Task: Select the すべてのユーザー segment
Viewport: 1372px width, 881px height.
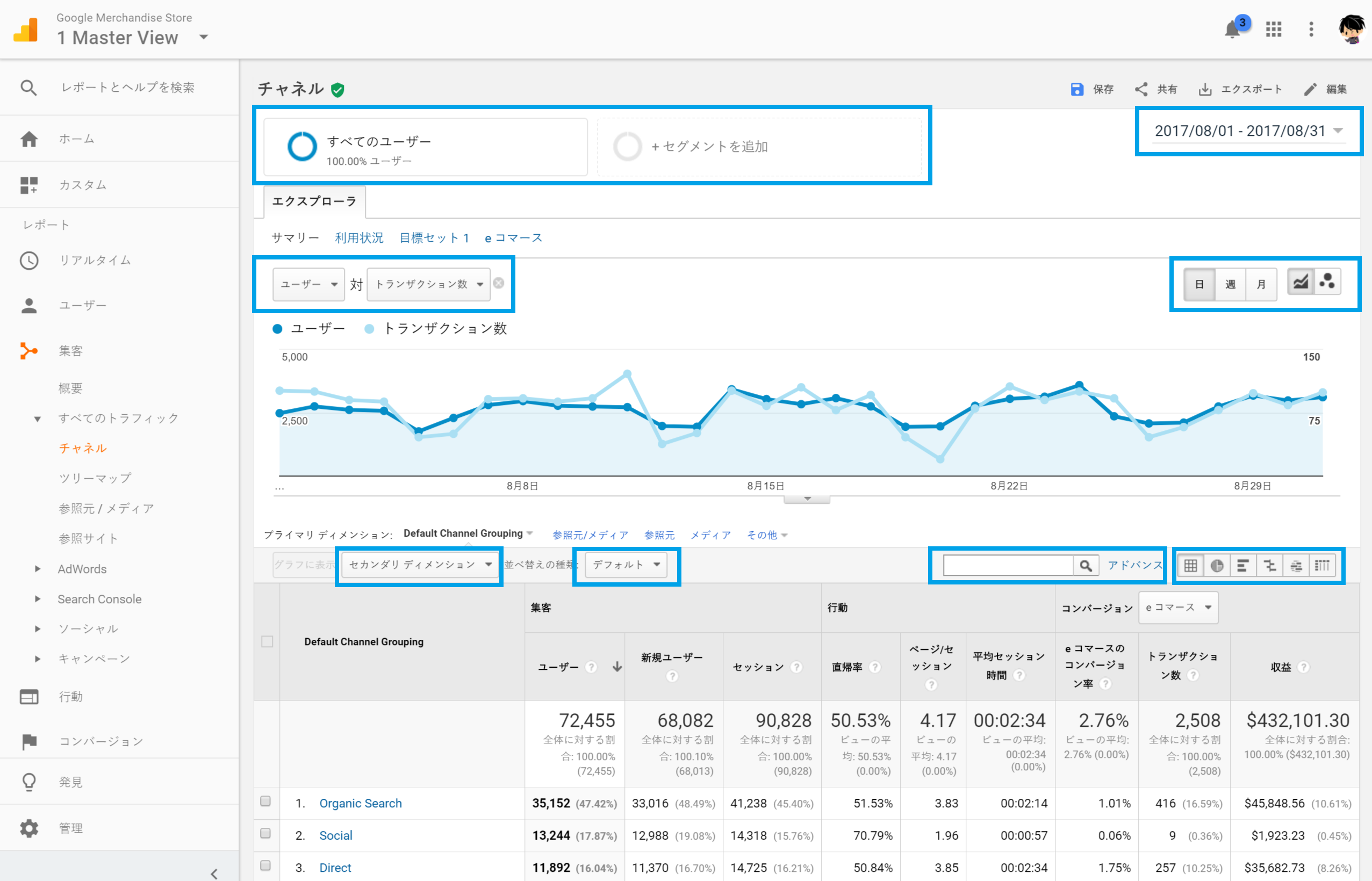Action: point(426,147)
